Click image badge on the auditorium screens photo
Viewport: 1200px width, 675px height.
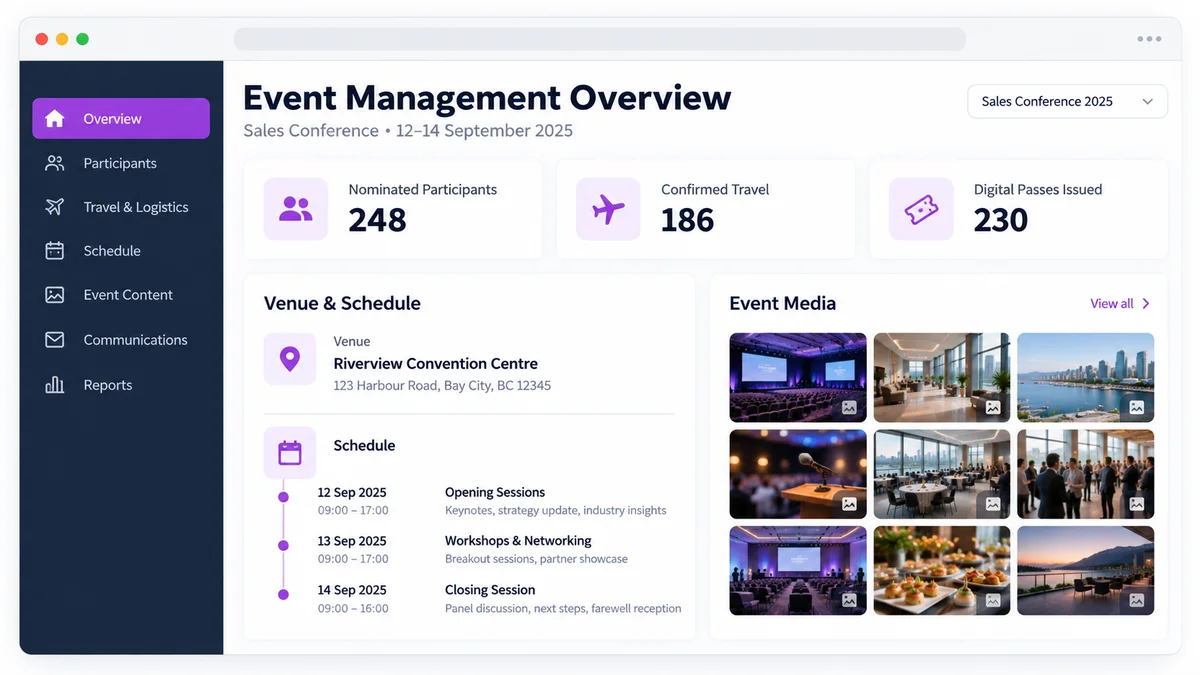coord(849,408)
